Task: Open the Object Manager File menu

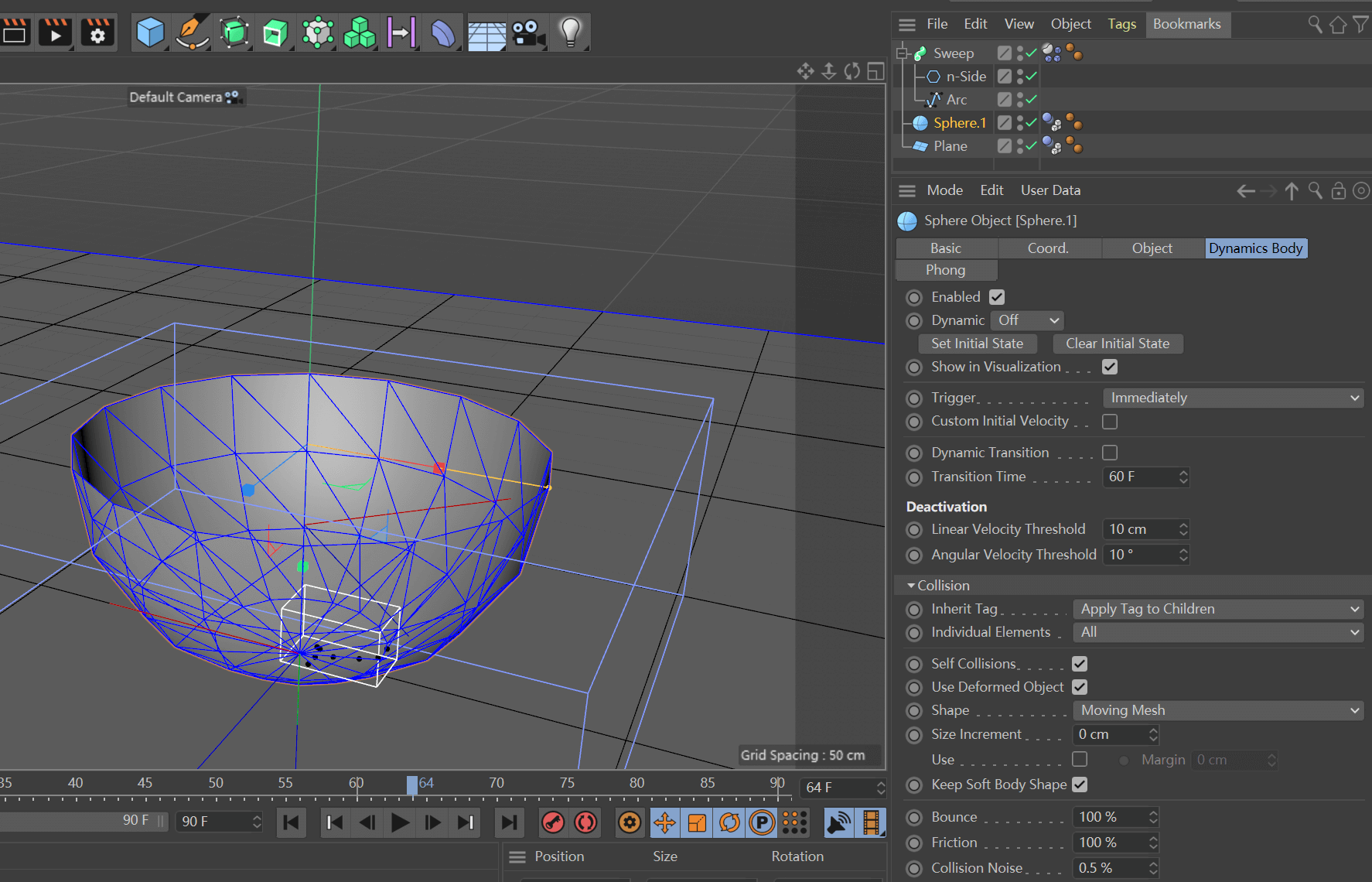Action: [937, 24]
